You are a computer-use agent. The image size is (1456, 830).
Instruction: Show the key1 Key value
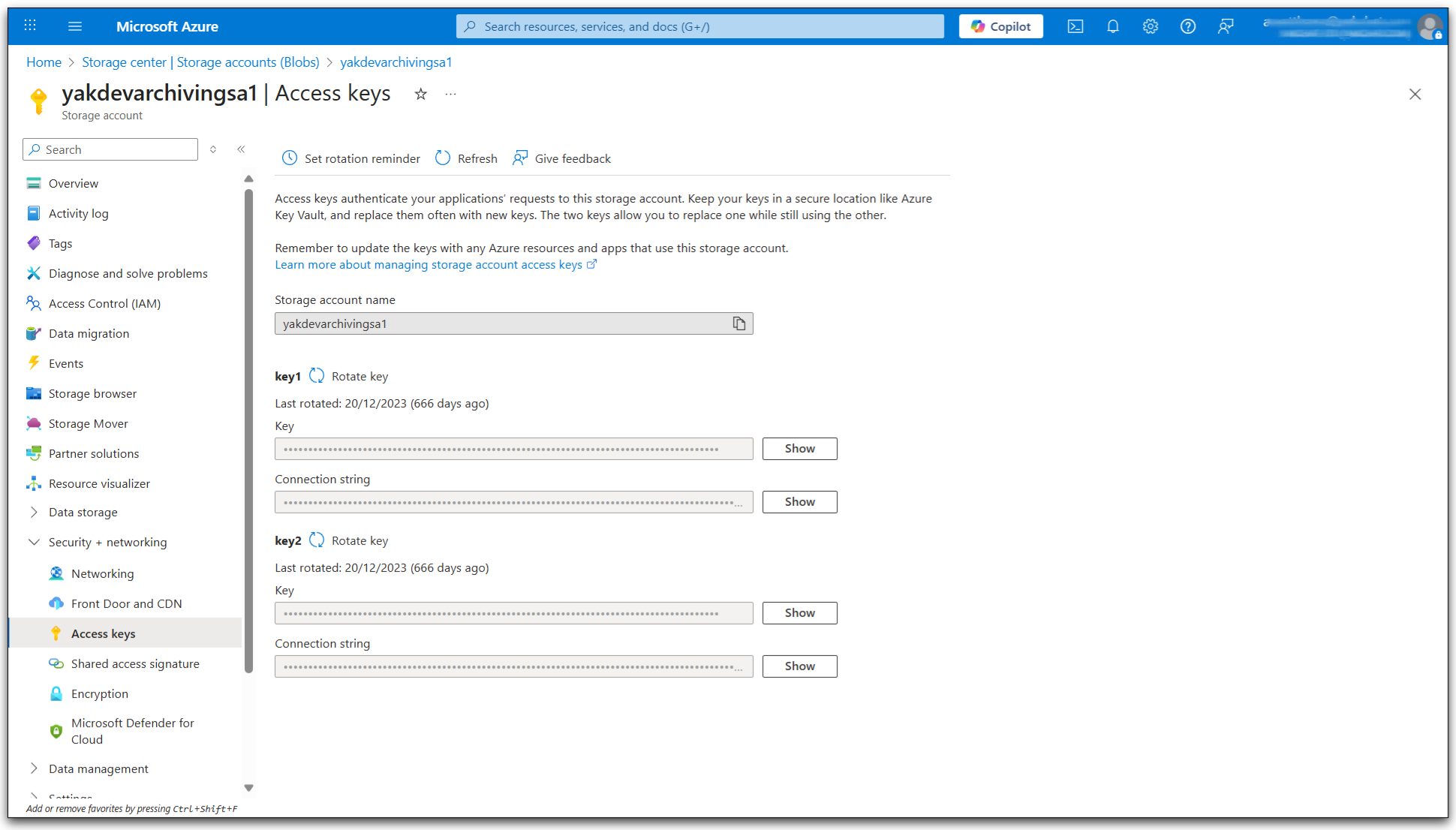[799, 449]
